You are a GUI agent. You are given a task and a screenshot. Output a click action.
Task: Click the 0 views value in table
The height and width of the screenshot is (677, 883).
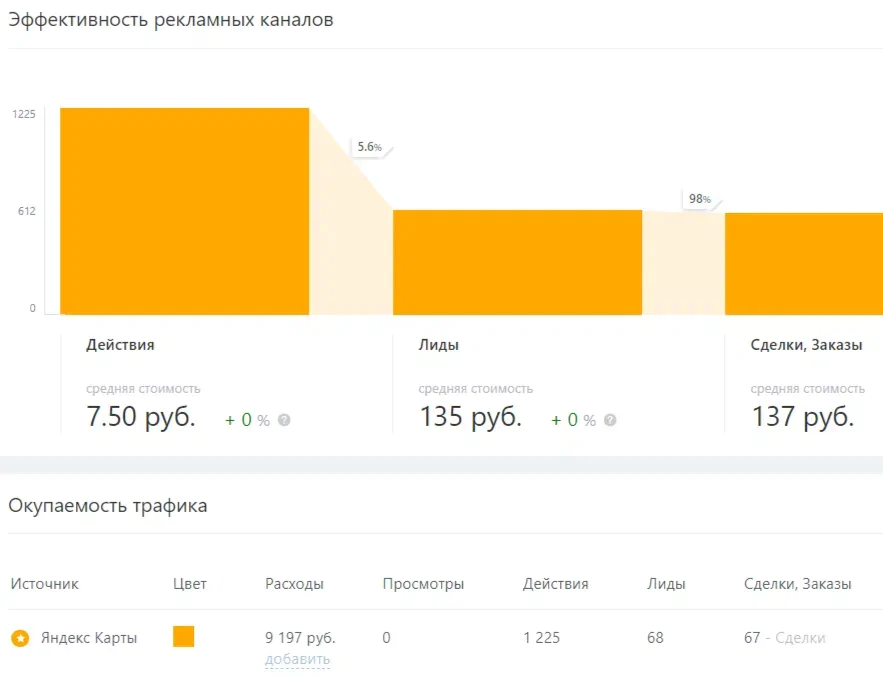point(386,638)
